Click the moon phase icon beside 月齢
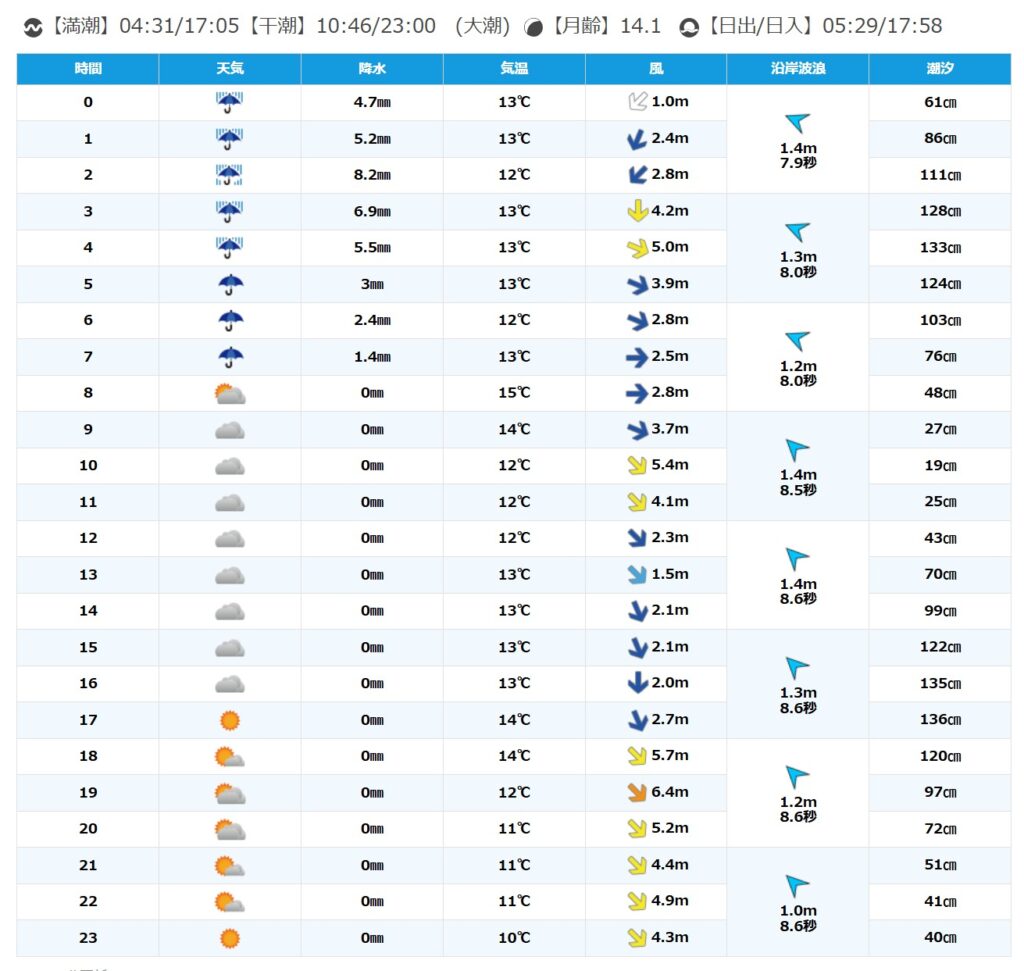The height and width of the screenshot is (971, 1024). coord(534,27)
